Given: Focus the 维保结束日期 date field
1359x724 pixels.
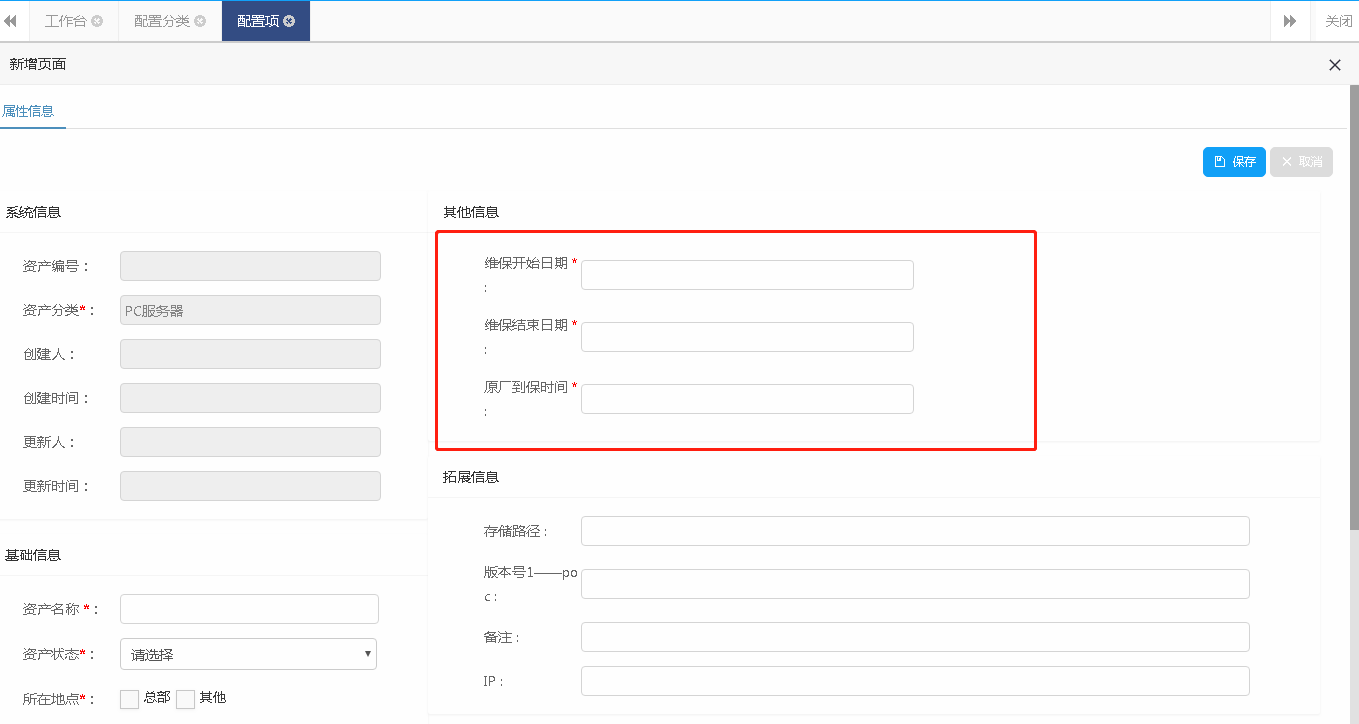Looking at the screenshot, I should 747,337.
